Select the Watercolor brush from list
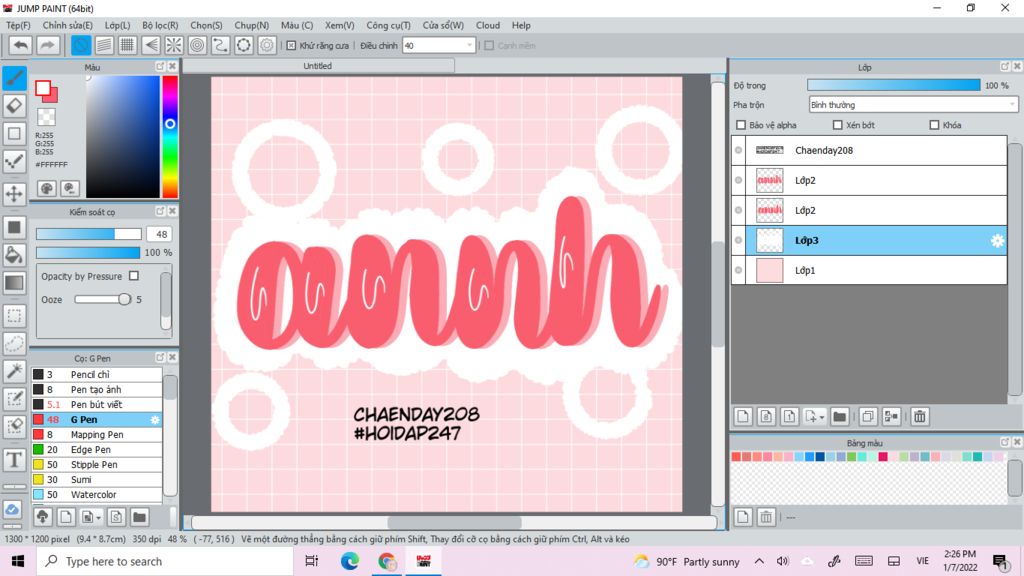Viewport: 1024px width, 576px height. pos(93,494)
